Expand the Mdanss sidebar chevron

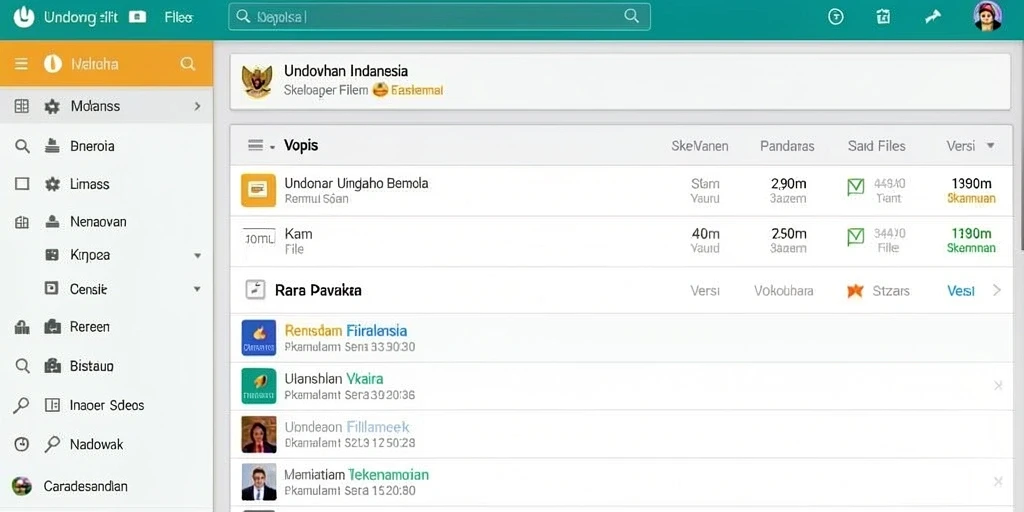197,106
